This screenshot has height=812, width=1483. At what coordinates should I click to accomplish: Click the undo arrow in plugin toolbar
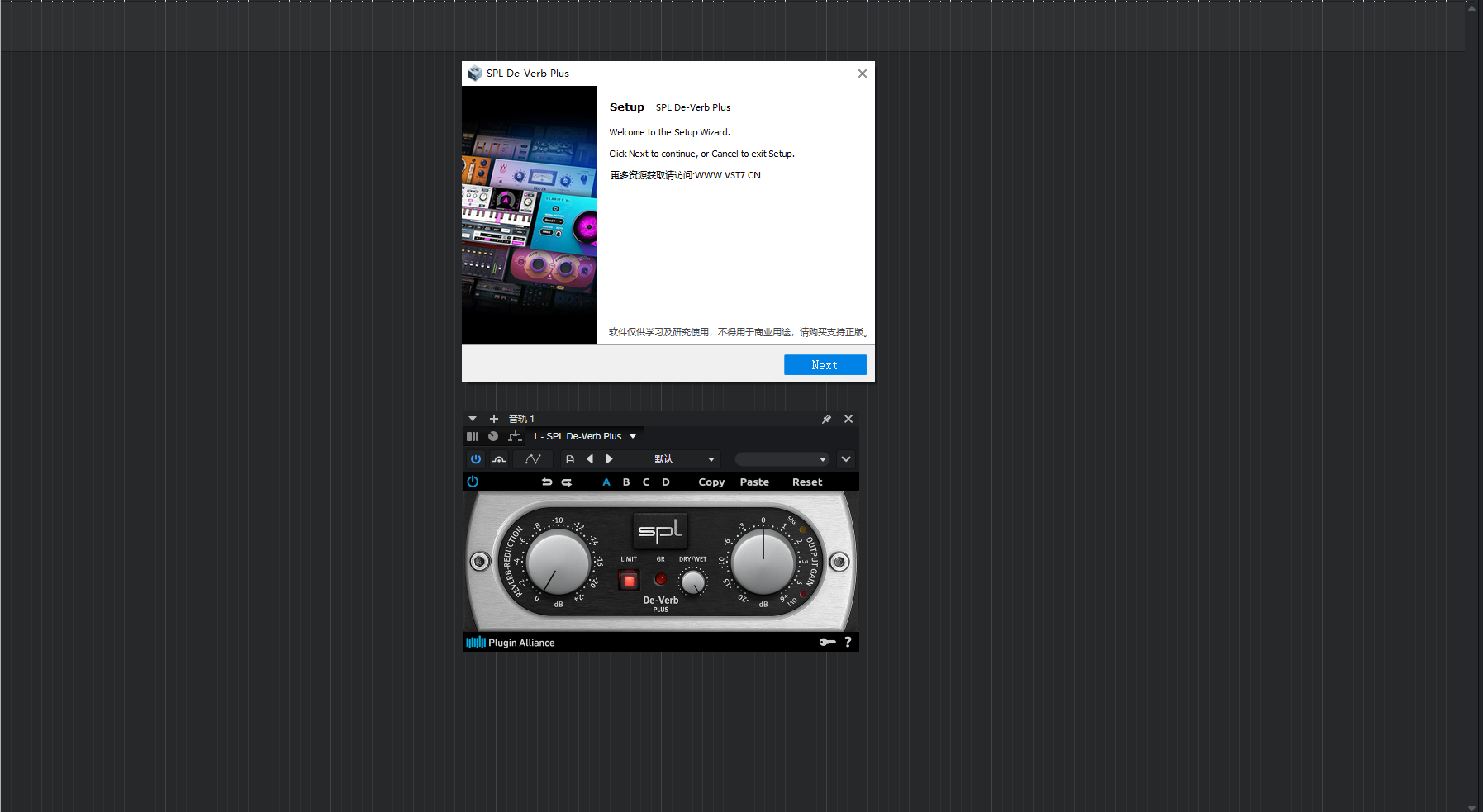point(547,482)
